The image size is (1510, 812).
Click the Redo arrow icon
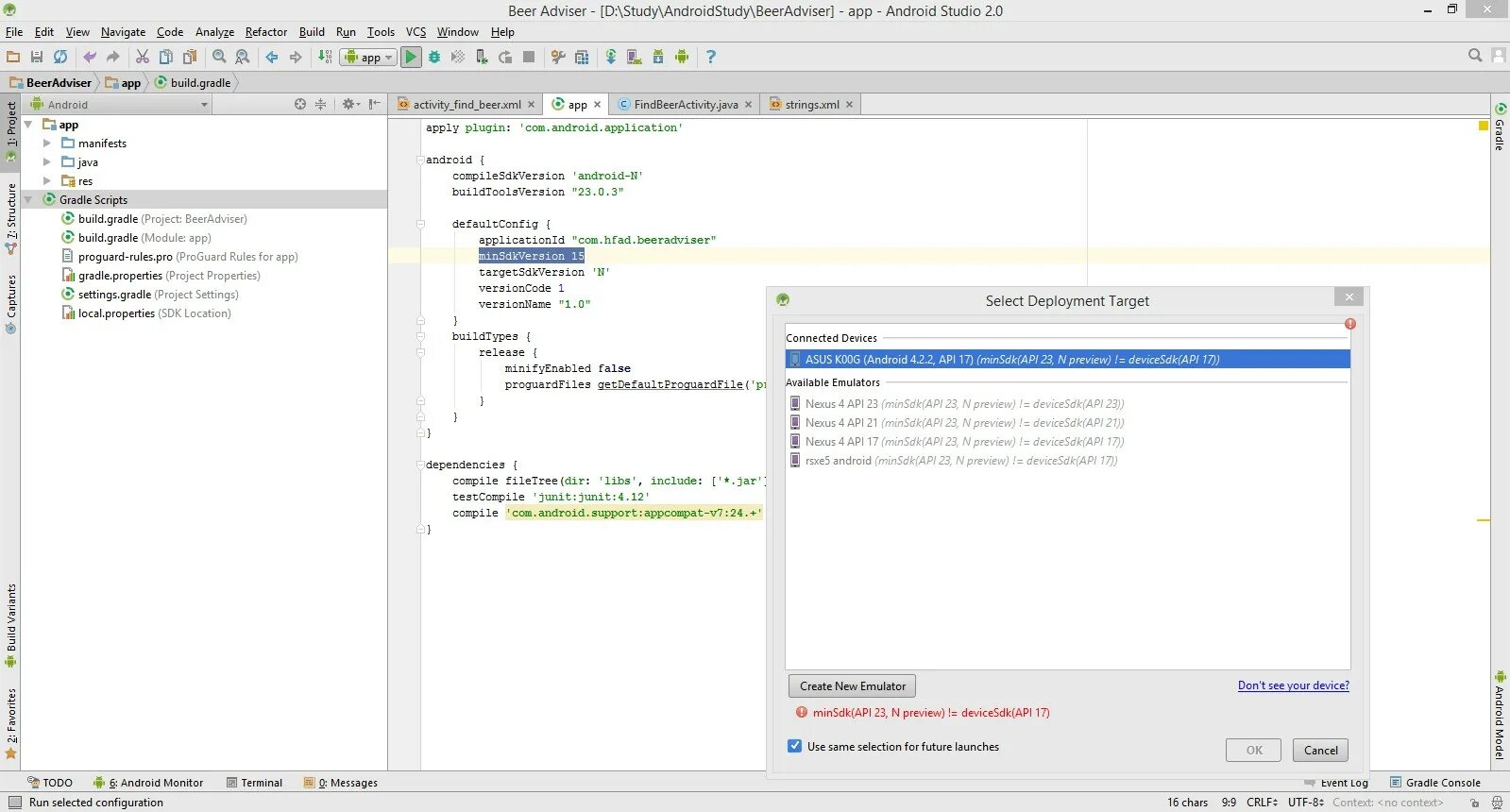click(113, 57)
